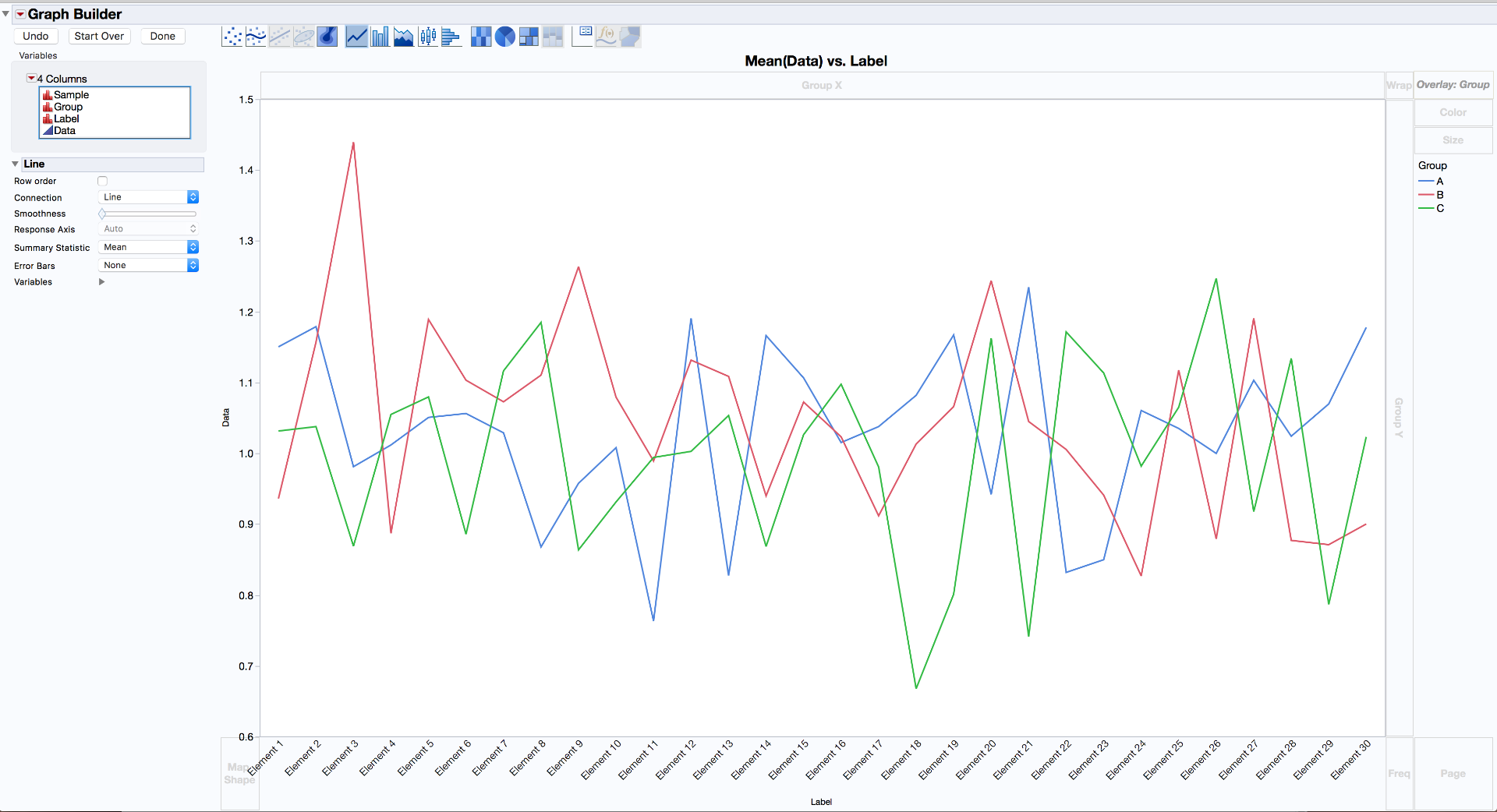Select the Pie chart element icon
The width and height of the screenshot is (1497, 812).
505,37
